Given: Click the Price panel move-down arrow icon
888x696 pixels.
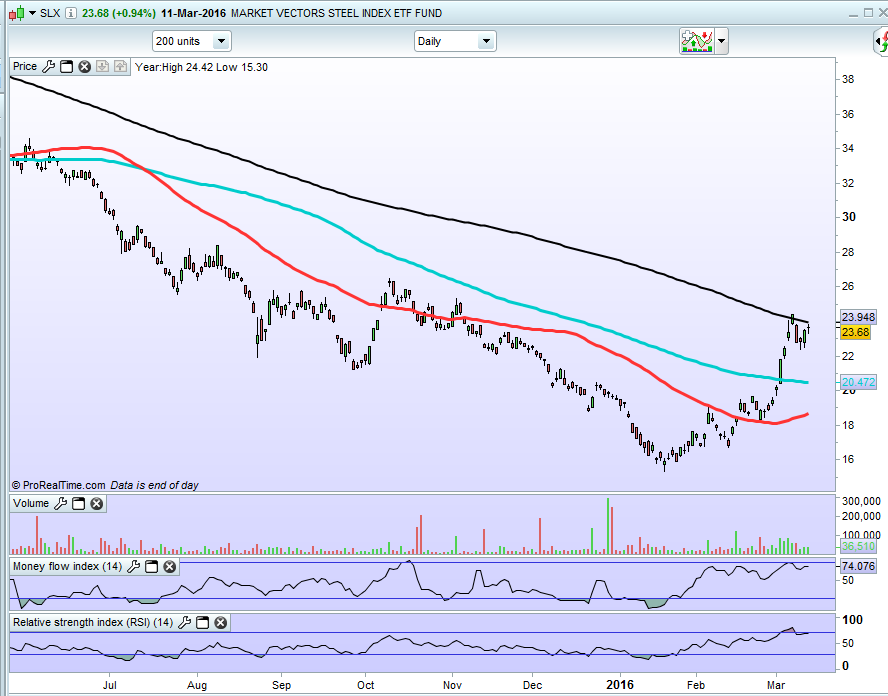Looking at the screenshot, I should [103, 67].
